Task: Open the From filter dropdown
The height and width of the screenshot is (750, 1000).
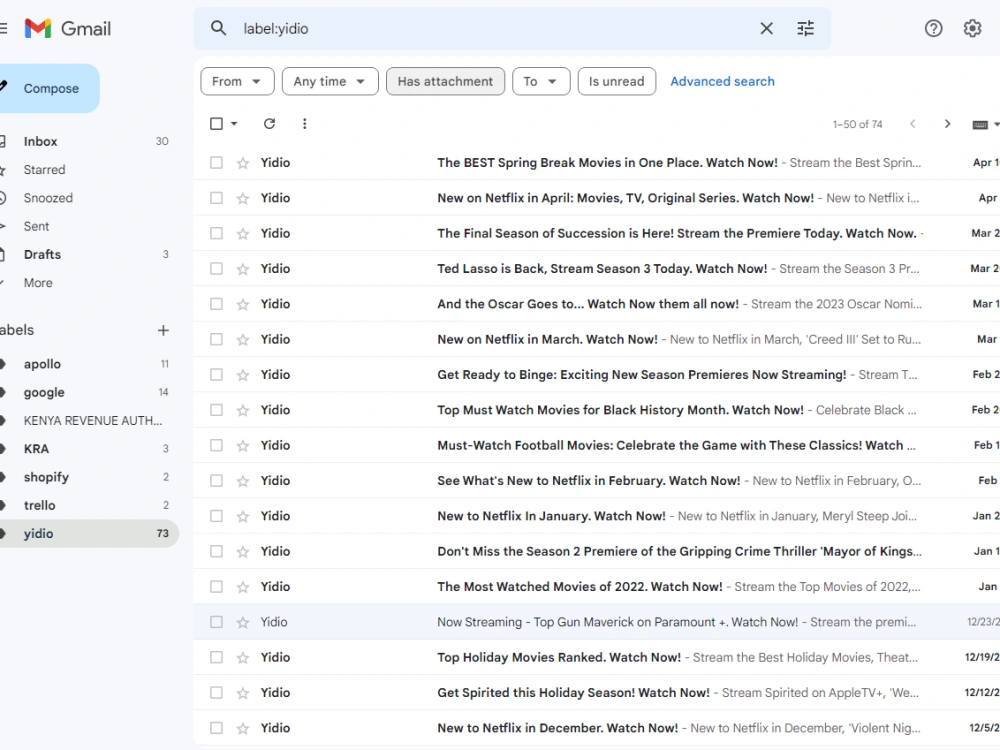Action: tap(237, 82)
